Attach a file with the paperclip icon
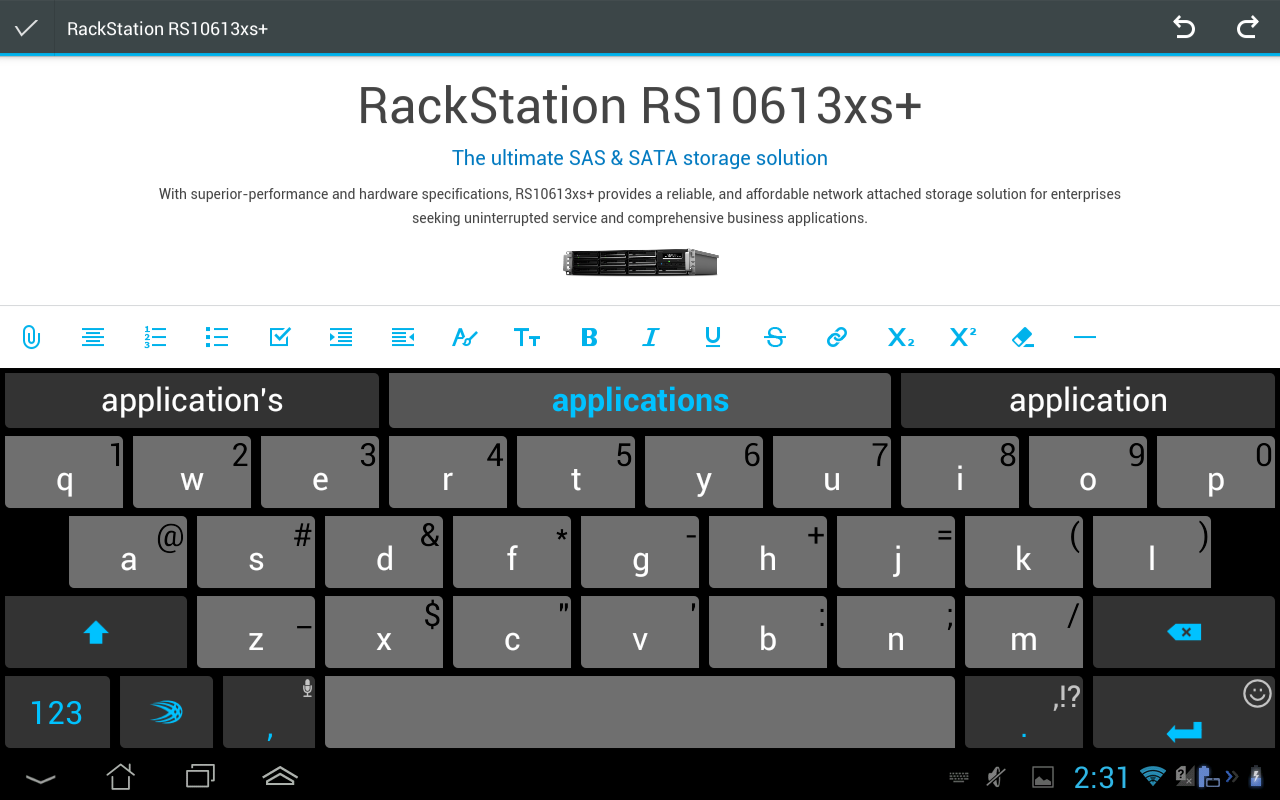The height and width of the screenshot is (800, 1280). click(x=31, y=337)
